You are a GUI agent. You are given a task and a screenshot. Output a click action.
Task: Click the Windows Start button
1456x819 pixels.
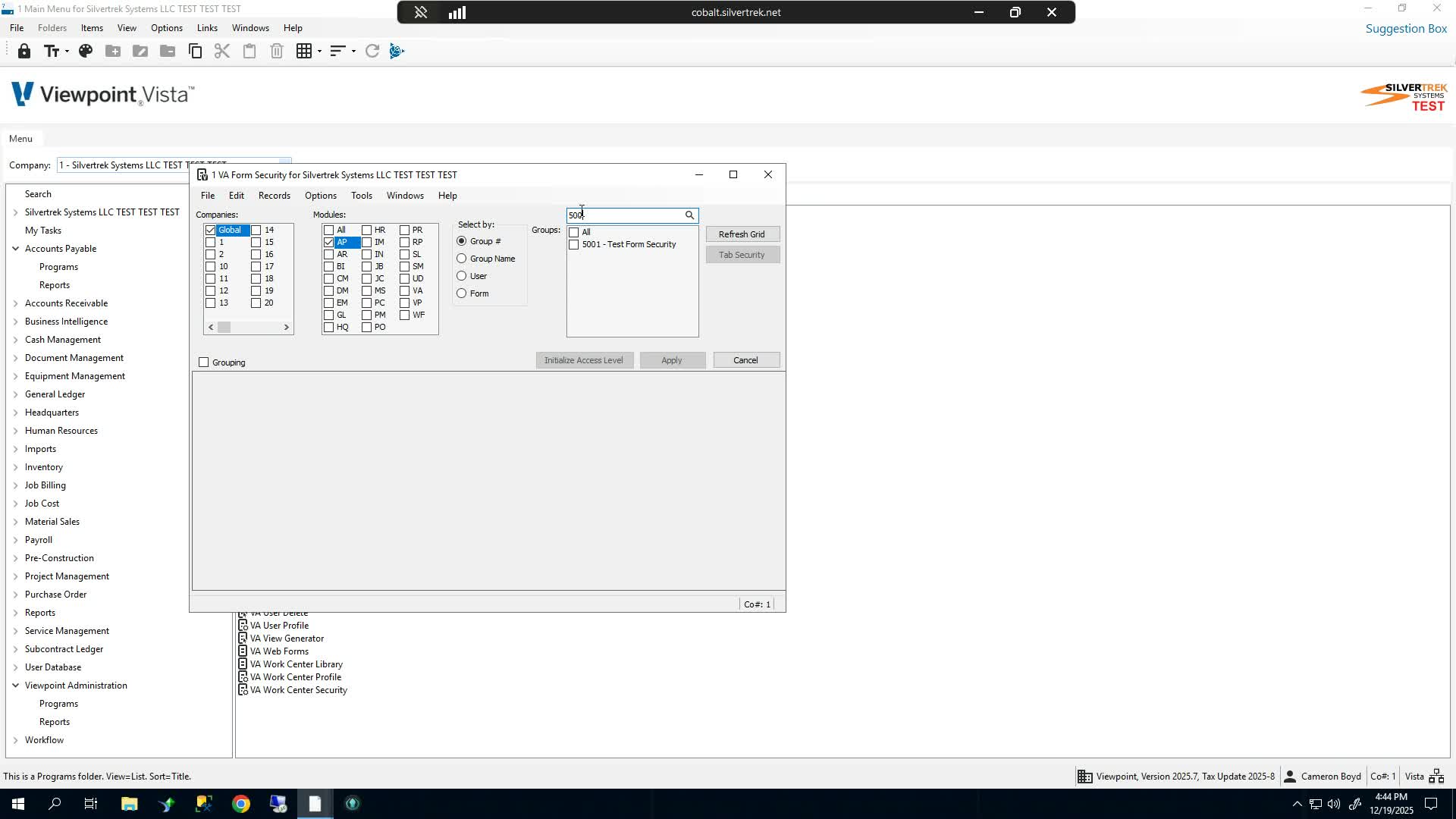[17, 804]
